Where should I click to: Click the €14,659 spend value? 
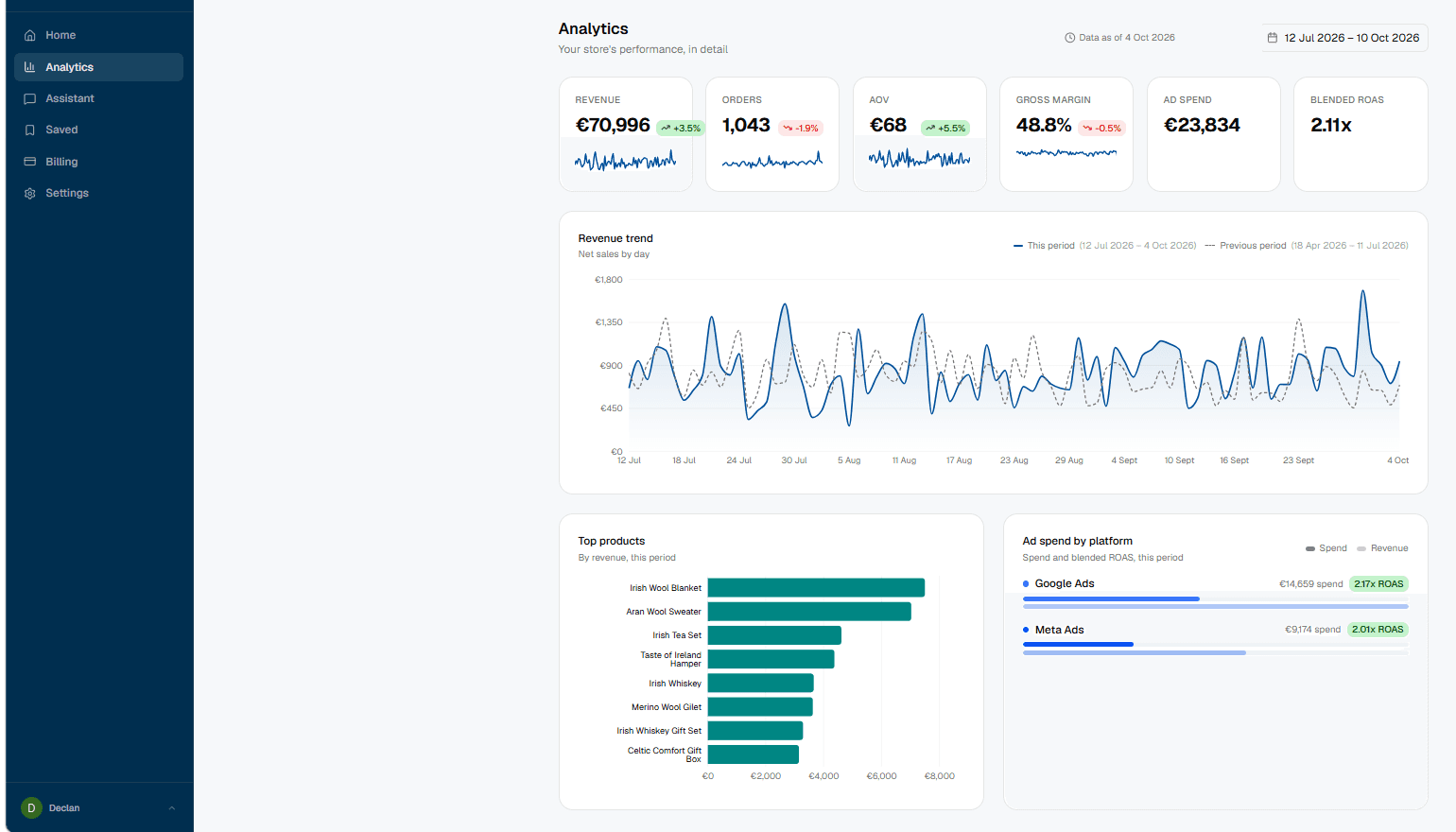pos(1310,584)
